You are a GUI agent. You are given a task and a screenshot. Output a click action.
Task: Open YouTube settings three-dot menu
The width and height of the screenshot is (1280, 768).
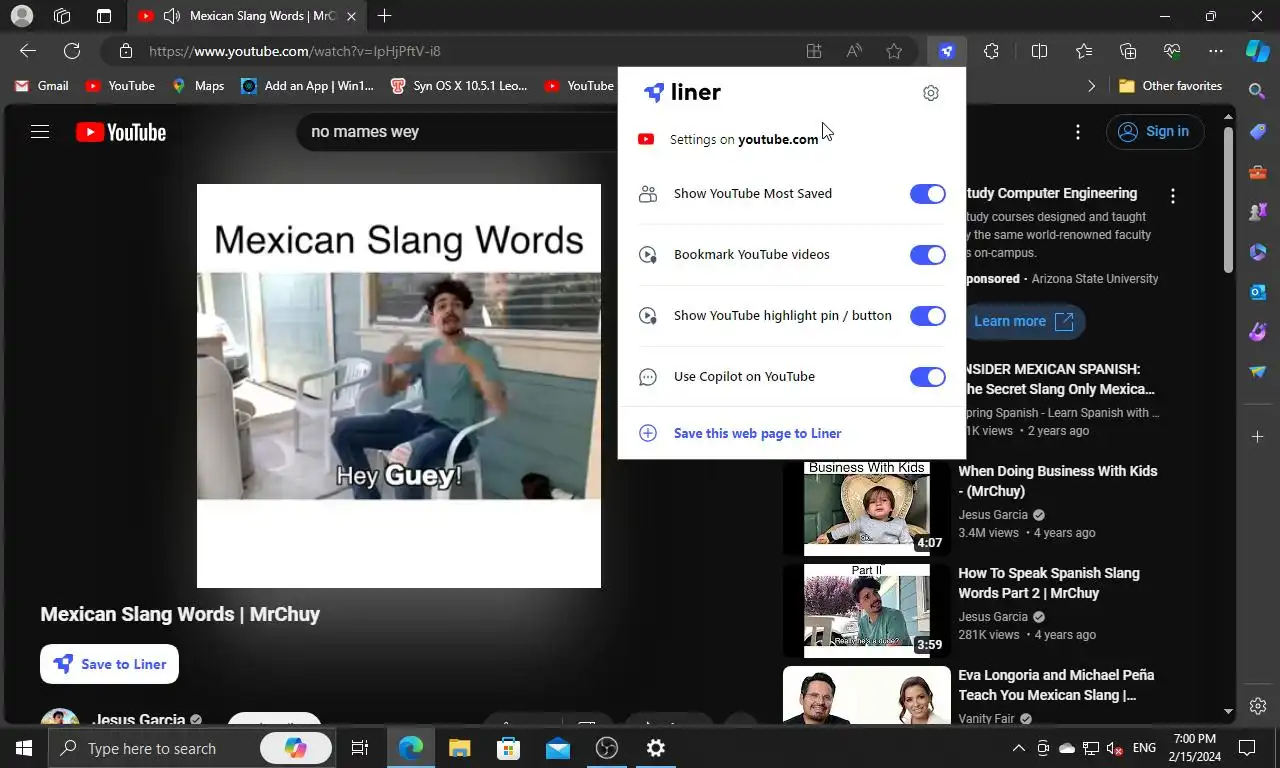[x=1078, y=132]
